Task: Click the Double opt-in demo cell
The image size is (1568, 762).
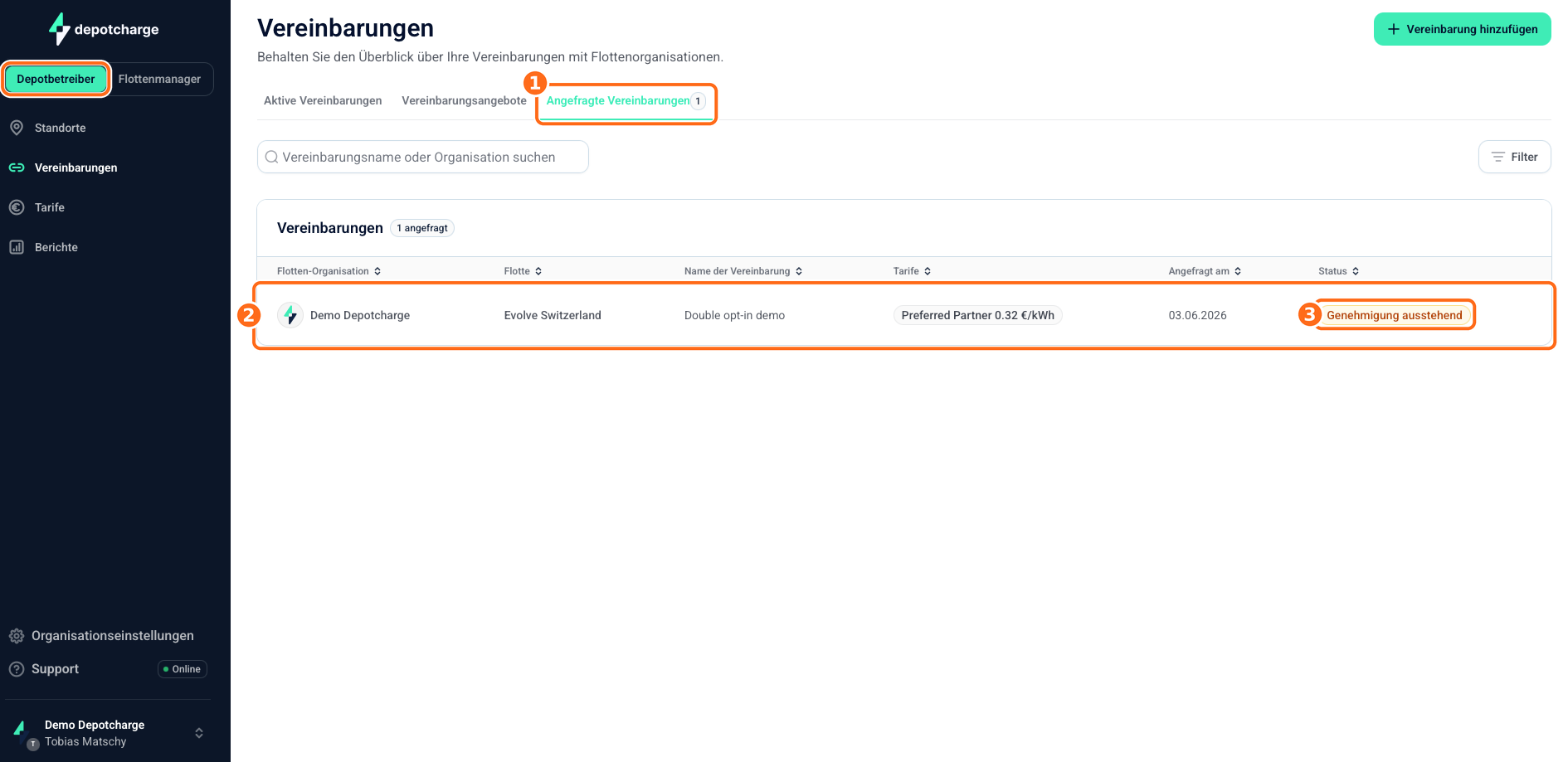Action: point(734,315)
